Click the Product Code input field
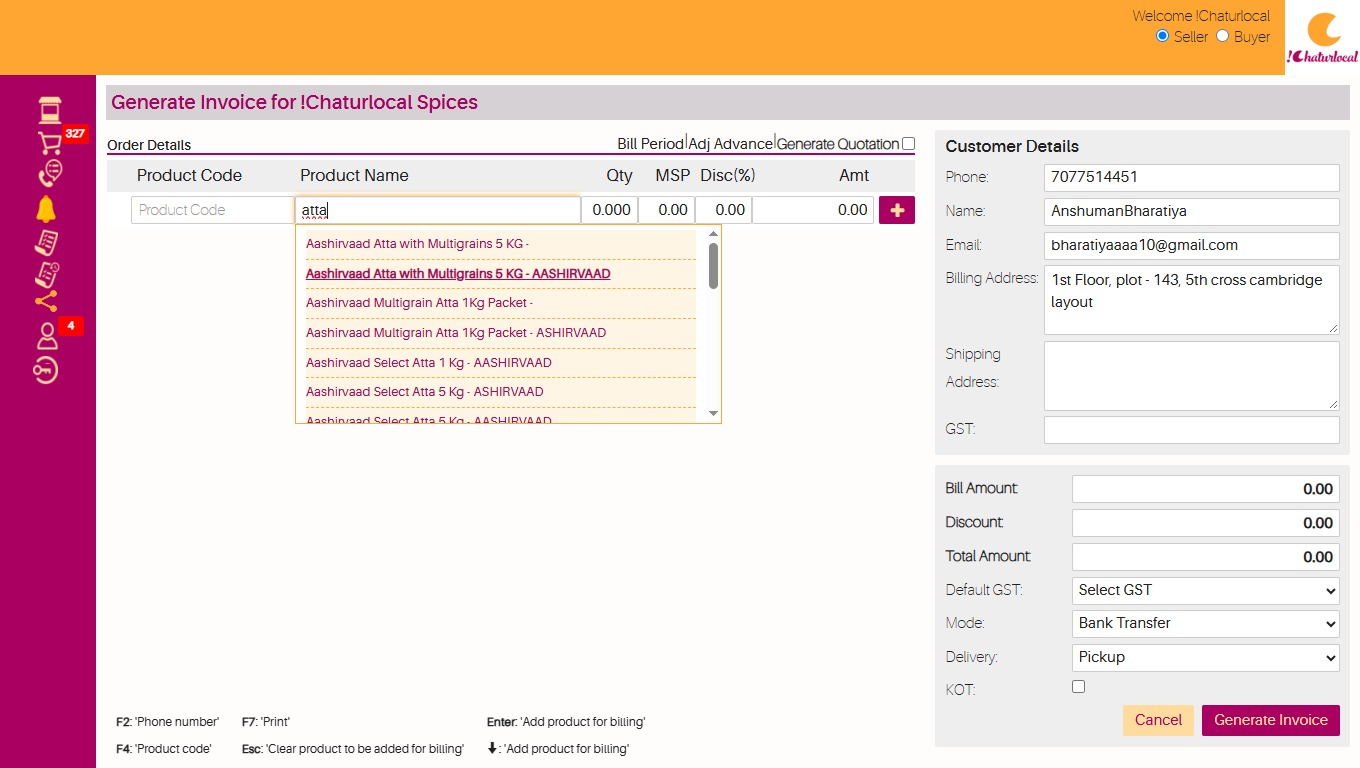Viewport: 1360px width, 768px height. coord(212,210)
